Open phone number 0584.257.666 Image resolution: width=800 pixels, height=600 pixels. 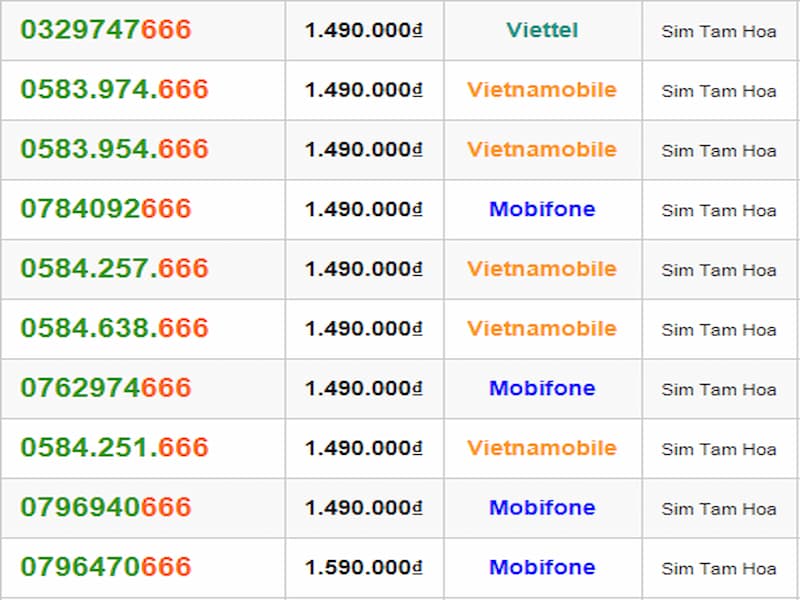(x=114, y=269)
